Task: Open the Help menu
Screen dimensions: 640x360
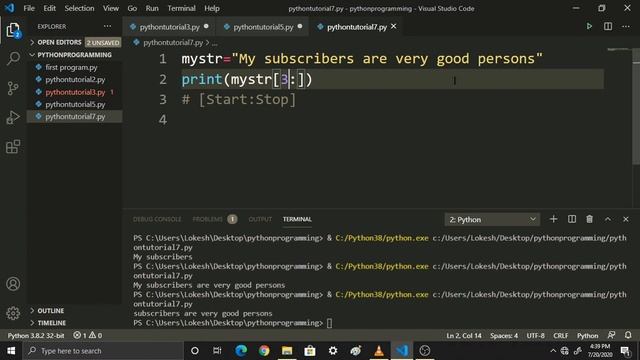Action: coord(212,8)
